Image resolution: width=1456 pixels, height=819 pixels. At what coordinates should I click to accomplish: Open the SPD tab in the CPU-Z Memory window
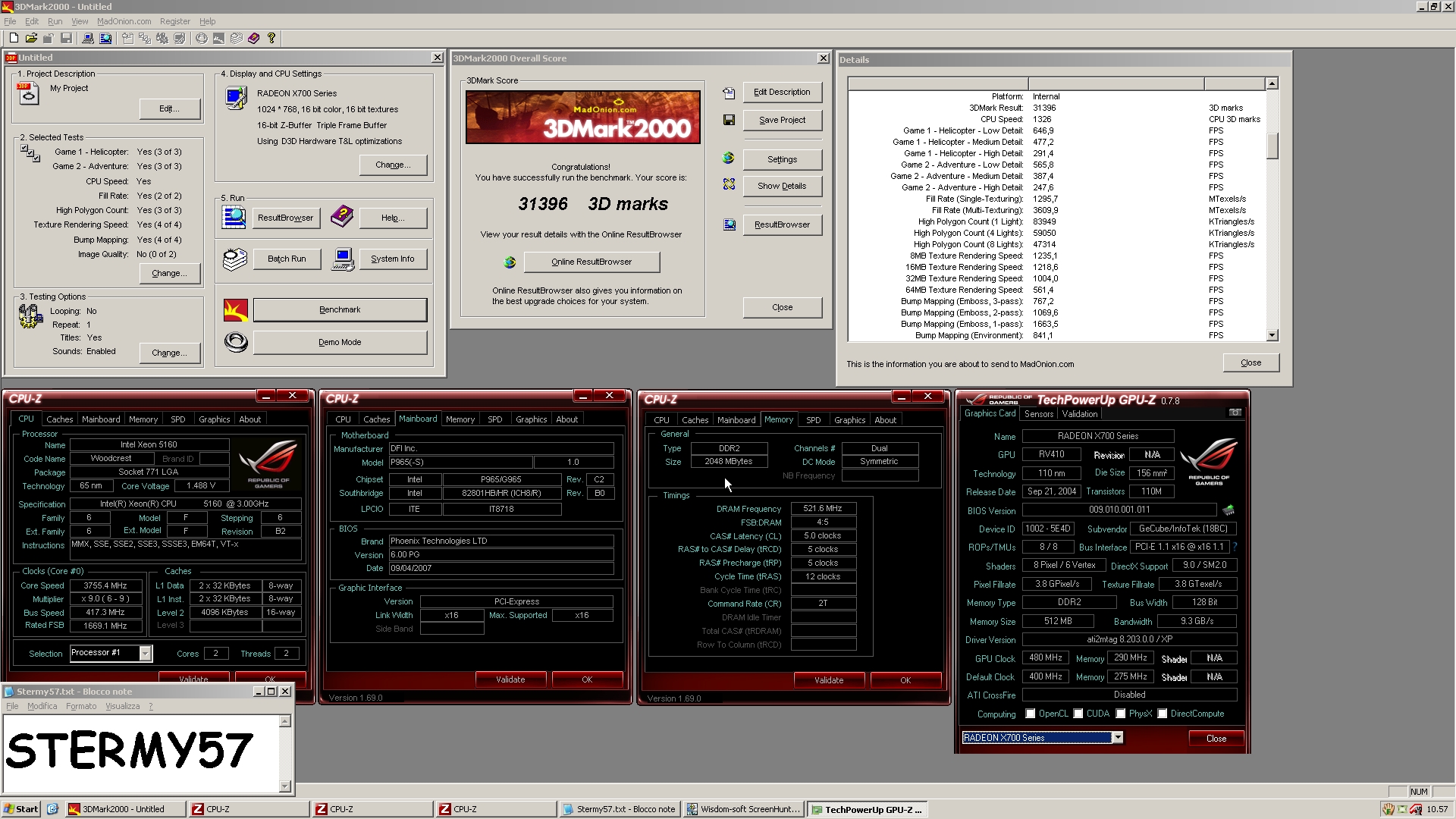[813, 420]
